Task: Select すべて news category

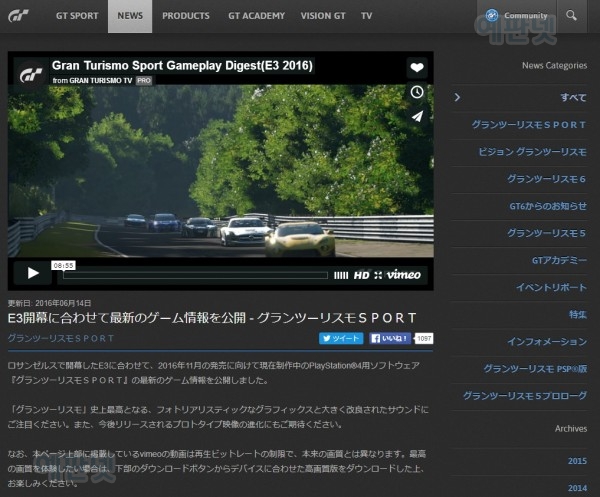Action: pos(573,98)
